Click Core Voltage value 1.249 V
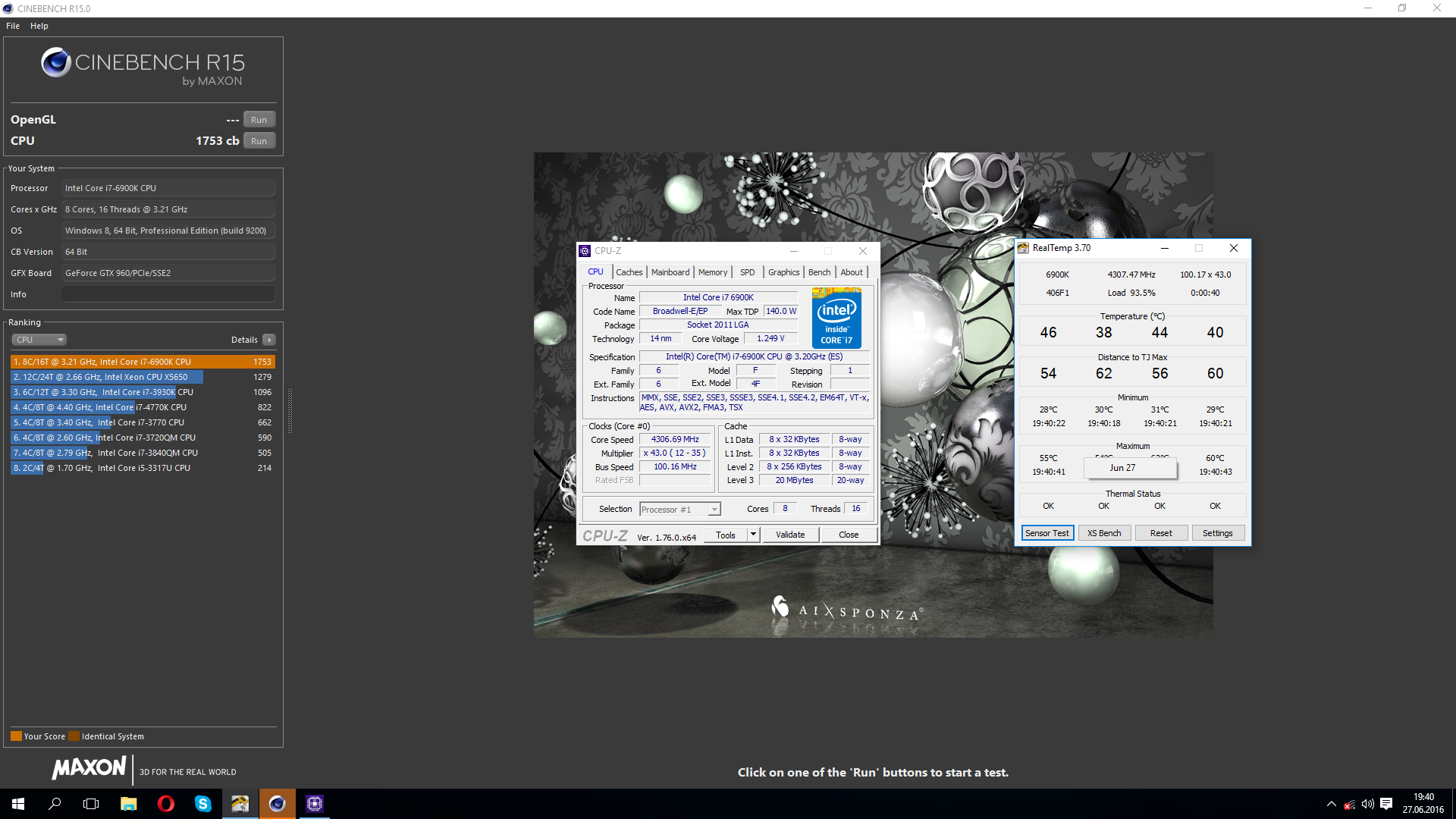The width and height of the screenshot is (1456, 819). tap(770, 338)
